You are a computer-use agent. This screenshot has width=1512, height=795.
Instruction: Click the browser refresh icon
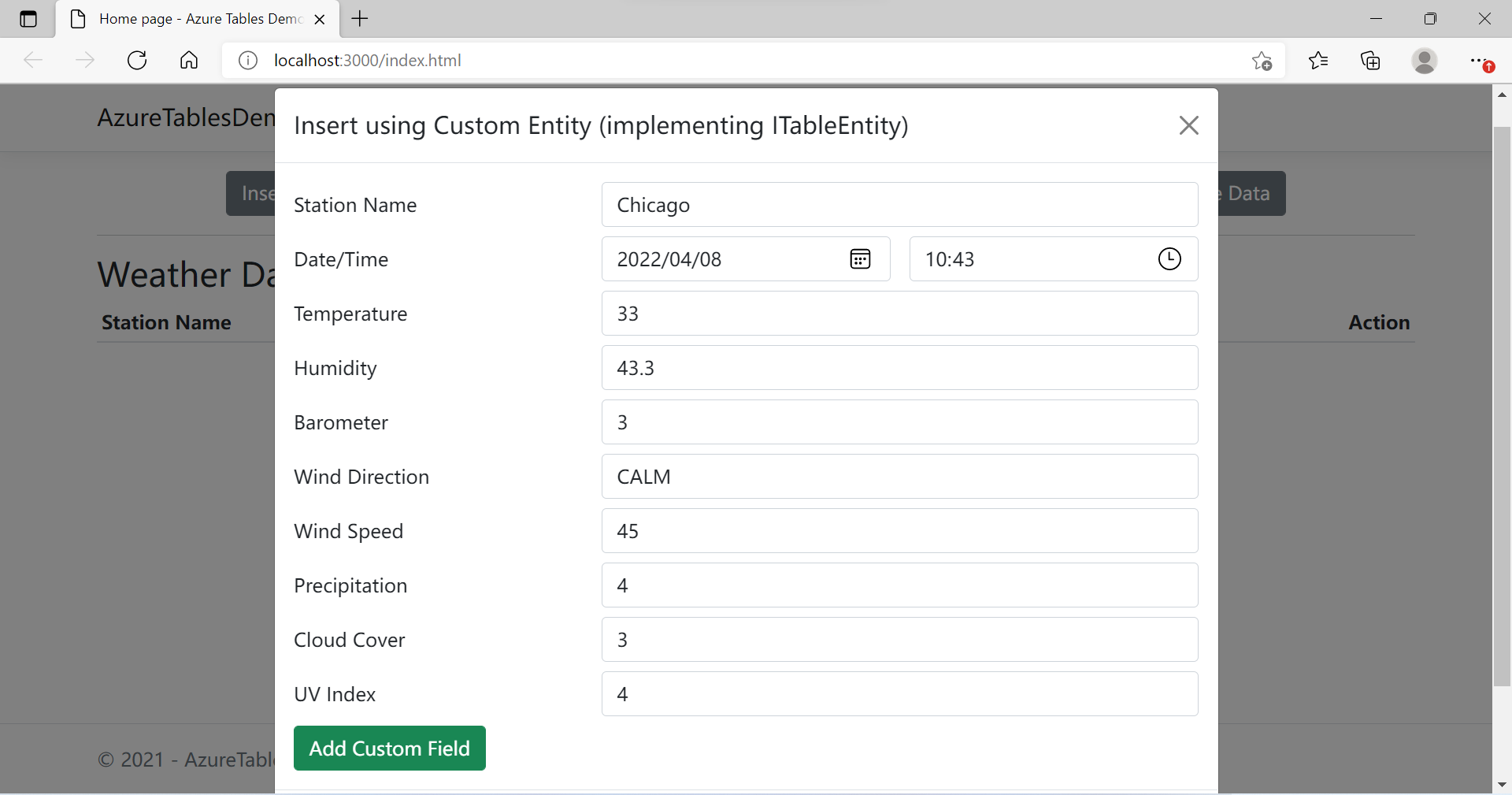pos(137,61)
